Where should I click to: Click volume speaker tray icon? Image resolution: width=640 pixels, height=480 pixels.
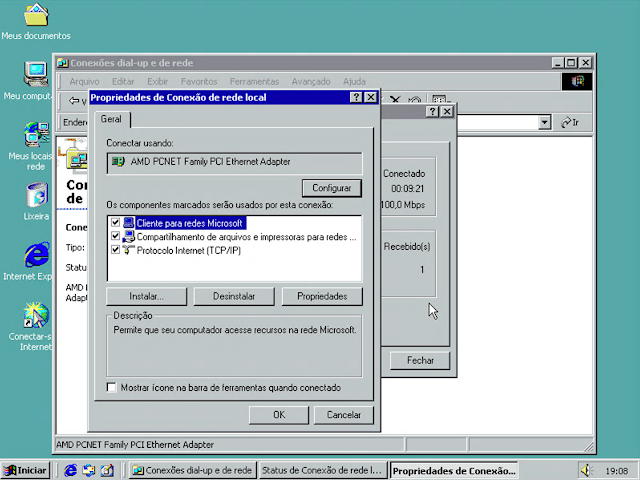tap(586, 470)
